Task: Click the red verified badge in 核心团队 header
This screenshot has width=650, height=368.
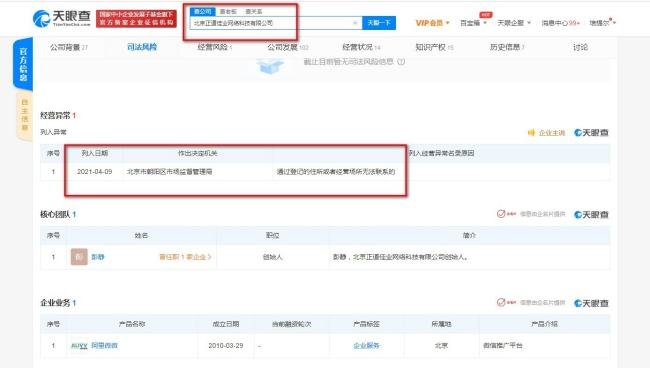Action: coord(506,214)
